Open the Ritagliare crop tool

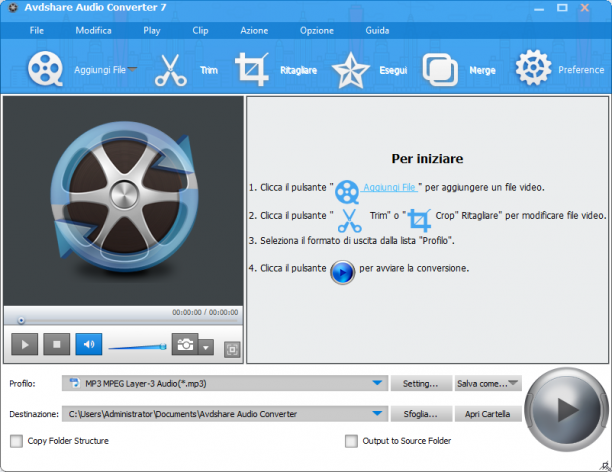(x=252, y=69)
